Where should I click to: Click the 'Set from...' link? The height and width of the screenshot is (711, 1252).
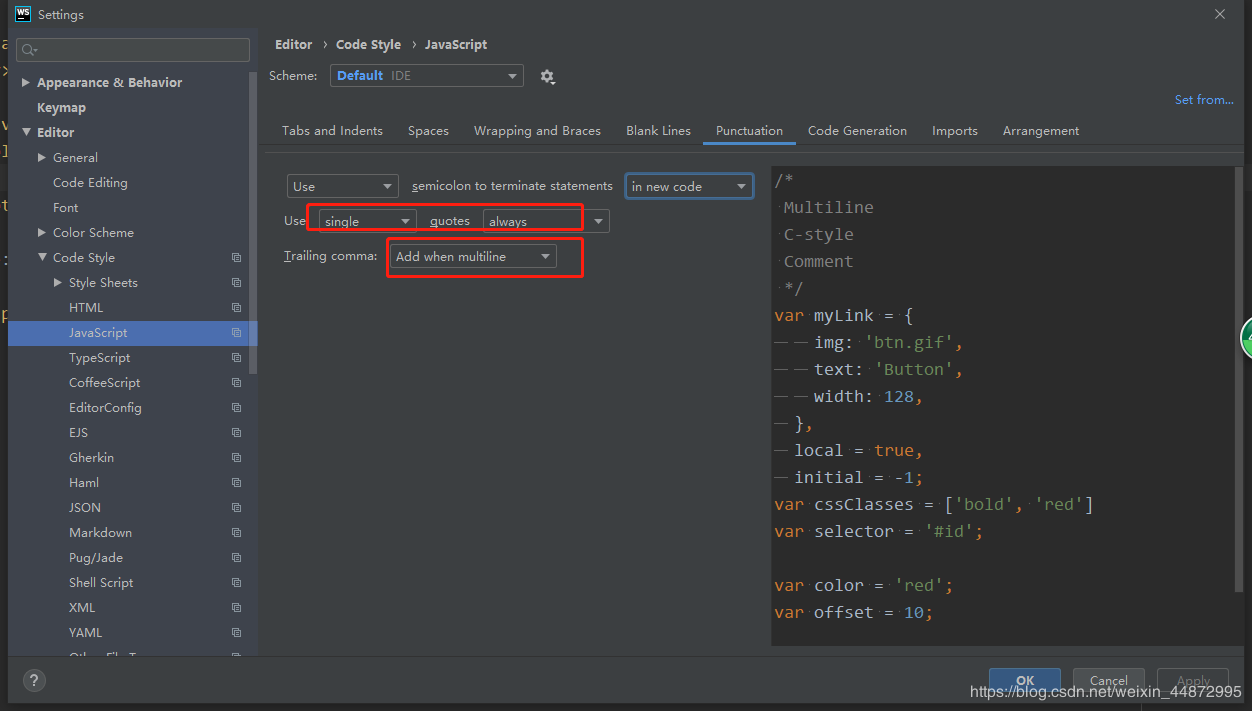[x=1204, y=100]
